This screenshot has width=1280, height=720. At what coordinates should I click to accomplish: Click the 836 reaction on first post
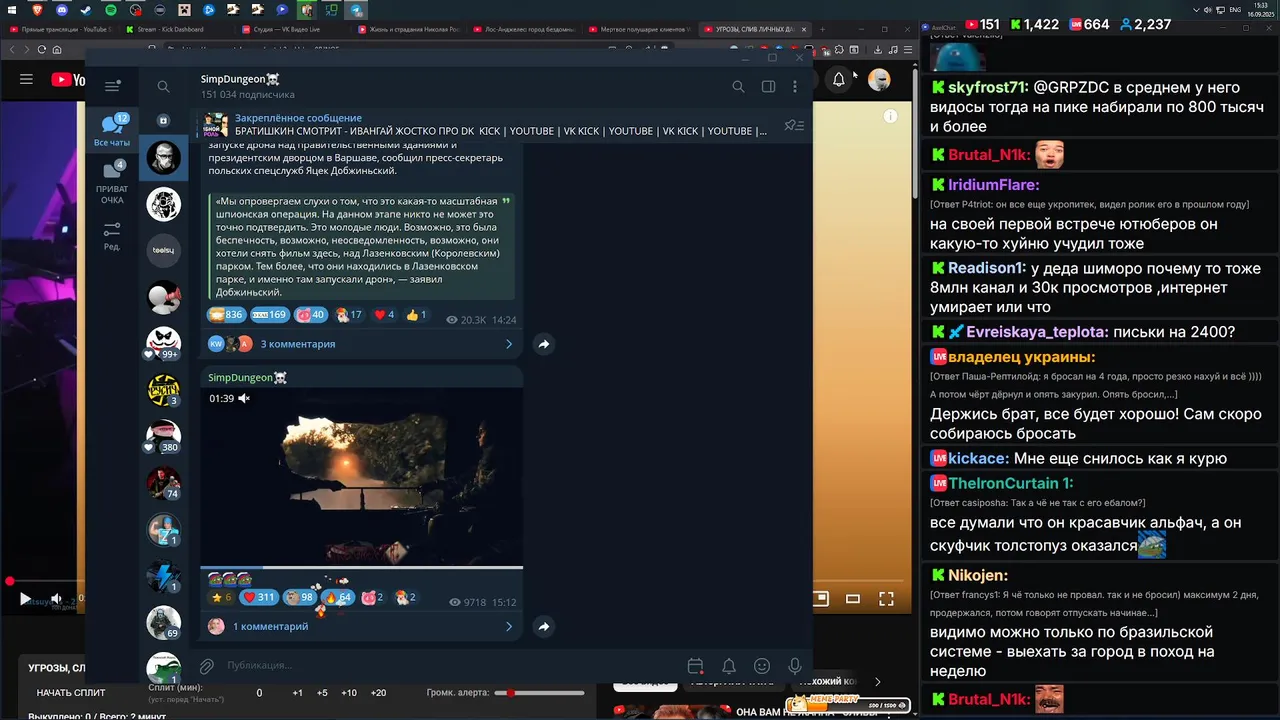[x=226, y=315]
